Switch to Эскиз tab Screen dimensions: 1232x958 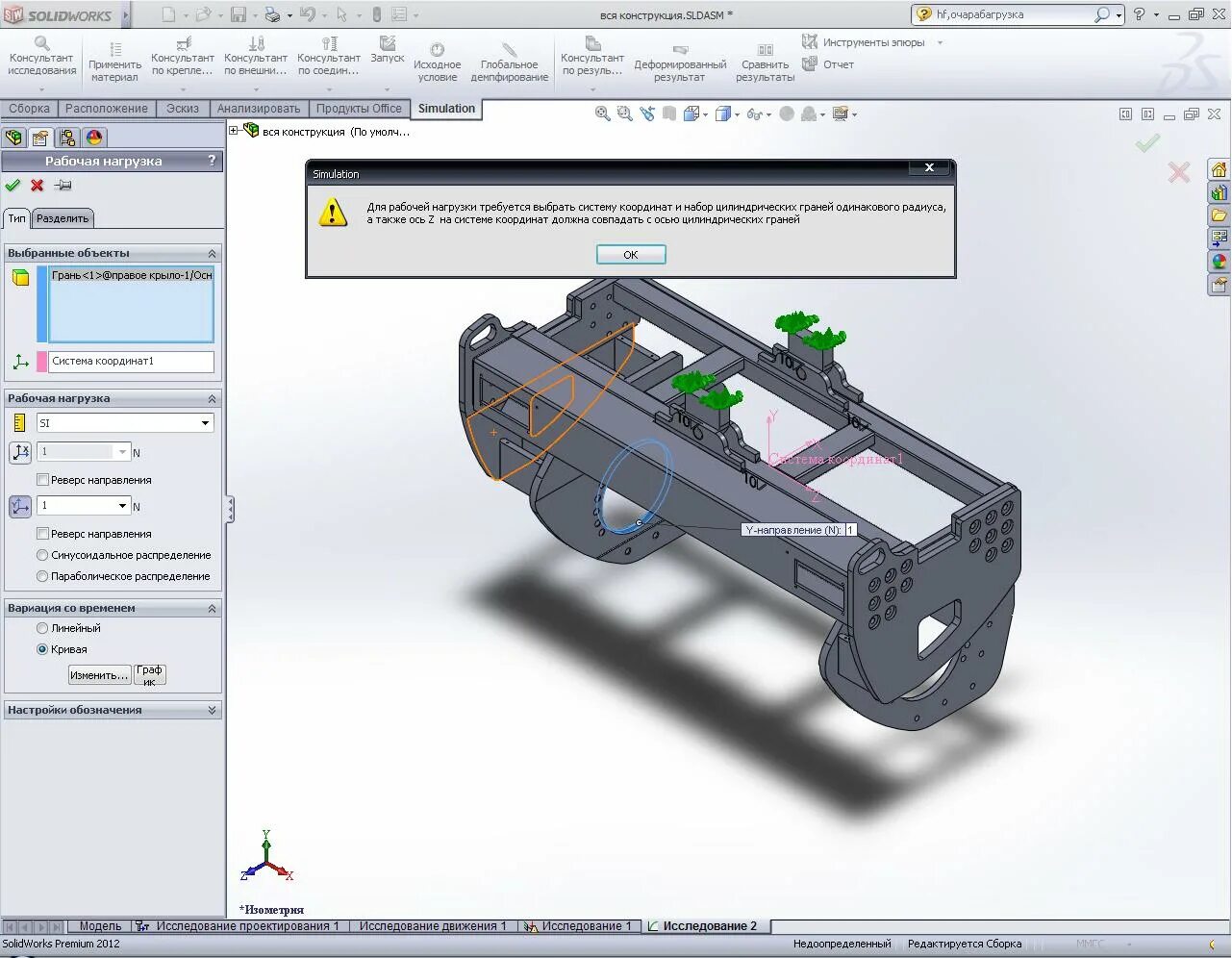(x=183, y=109)
